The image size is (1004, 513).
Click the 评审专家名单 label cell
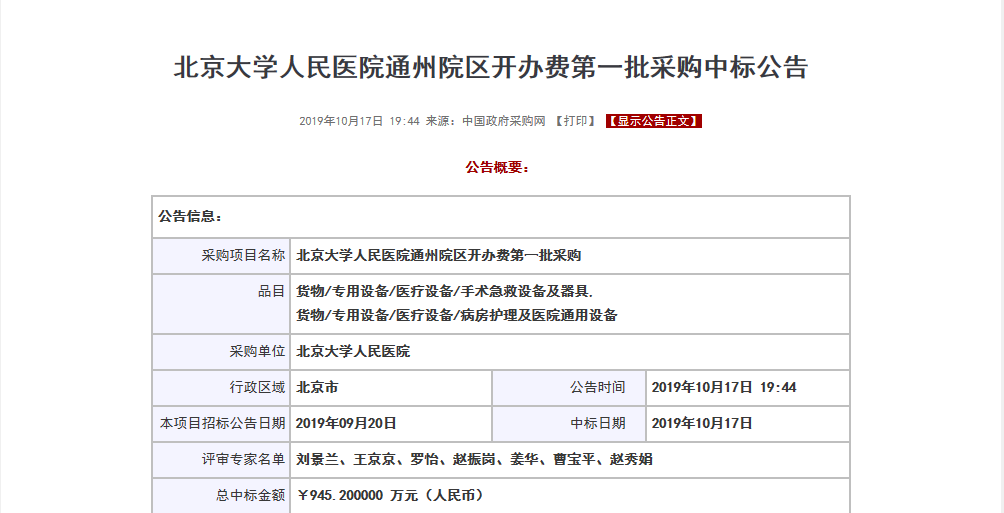[x=222, y=459]
